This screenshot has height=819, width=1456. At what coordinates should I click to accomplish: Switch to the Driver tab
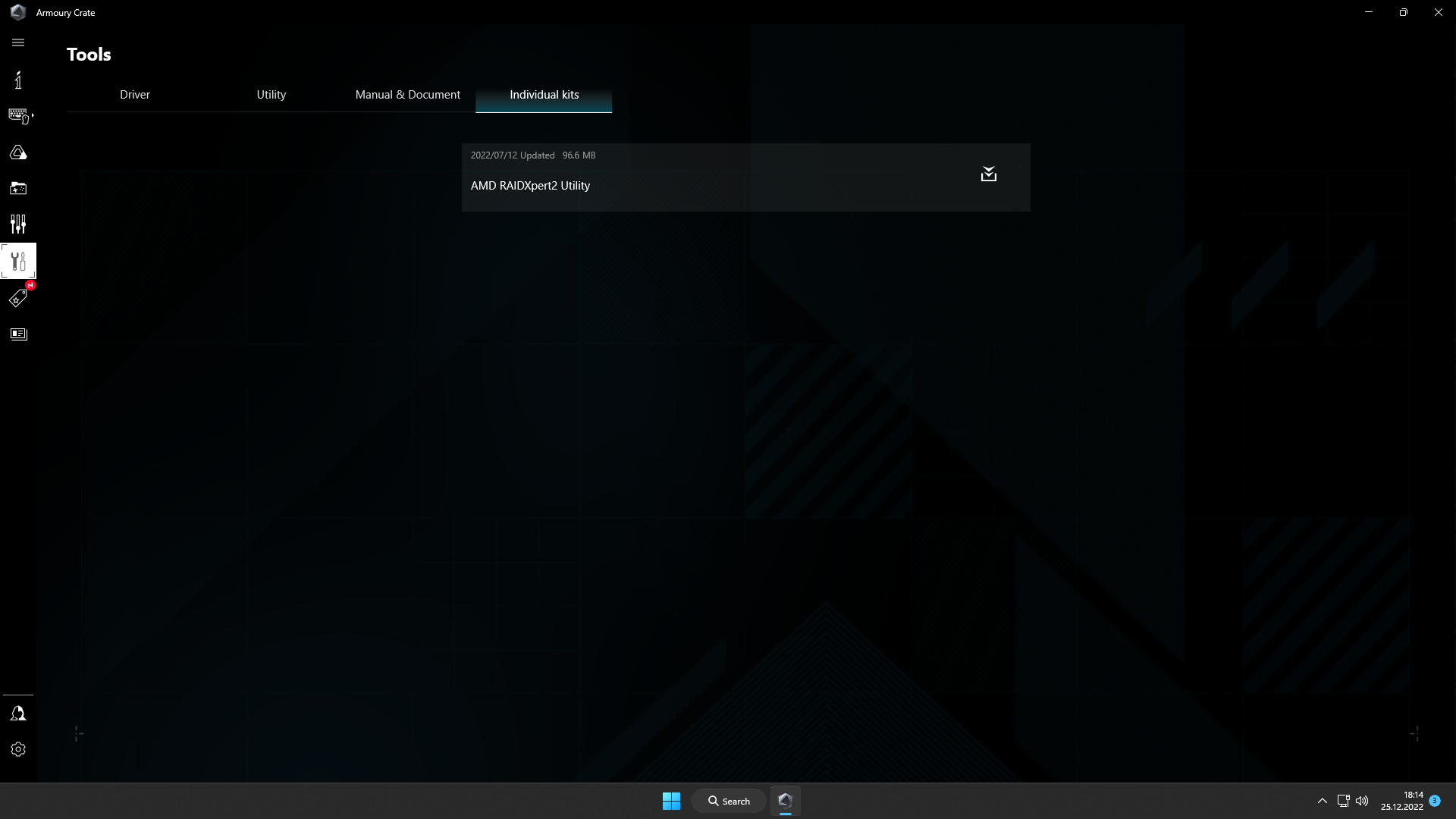[135, 95]
